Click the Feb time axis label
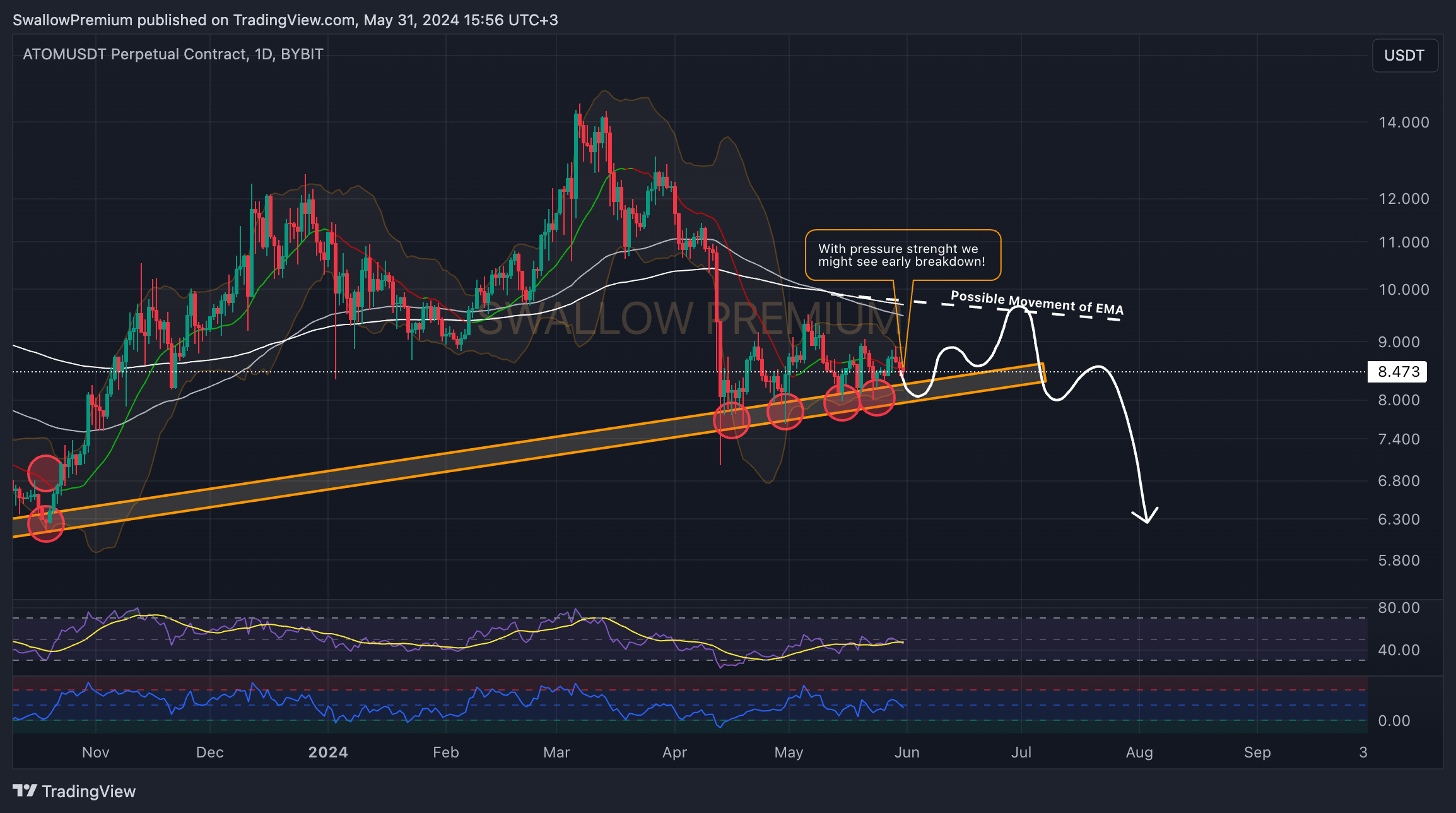 click(446, 752)
